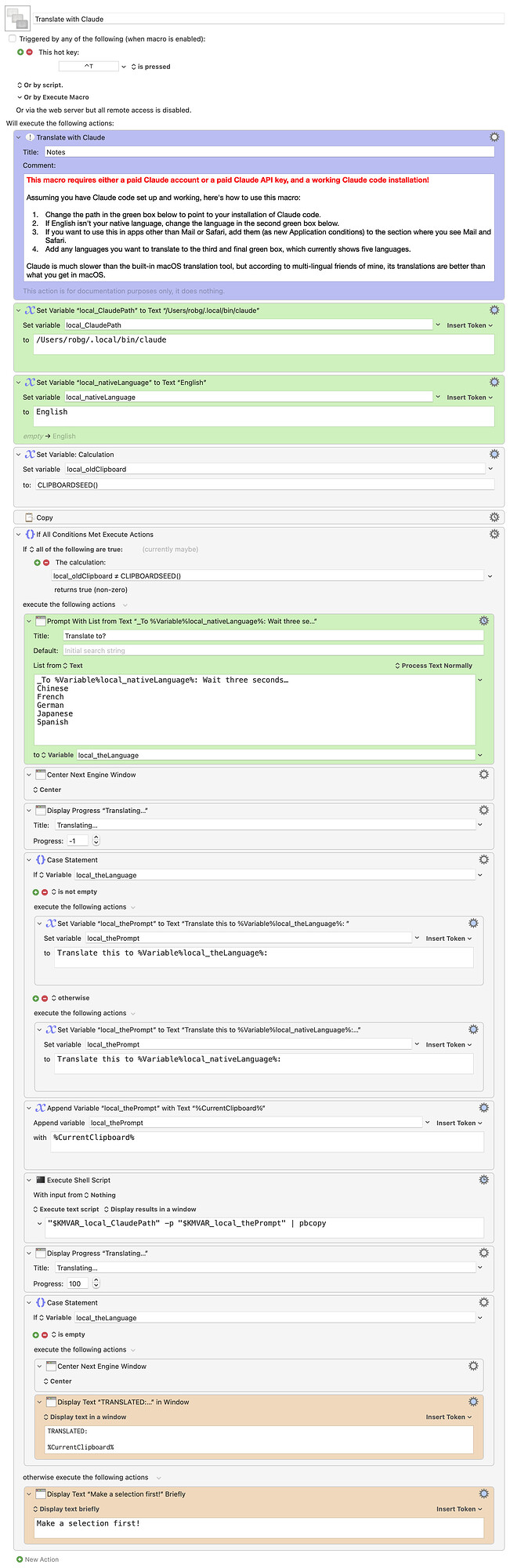Open Insert Token menu for local_ClaudePath
Screen dimensions: 510x1568
click(x=469, y=325)
